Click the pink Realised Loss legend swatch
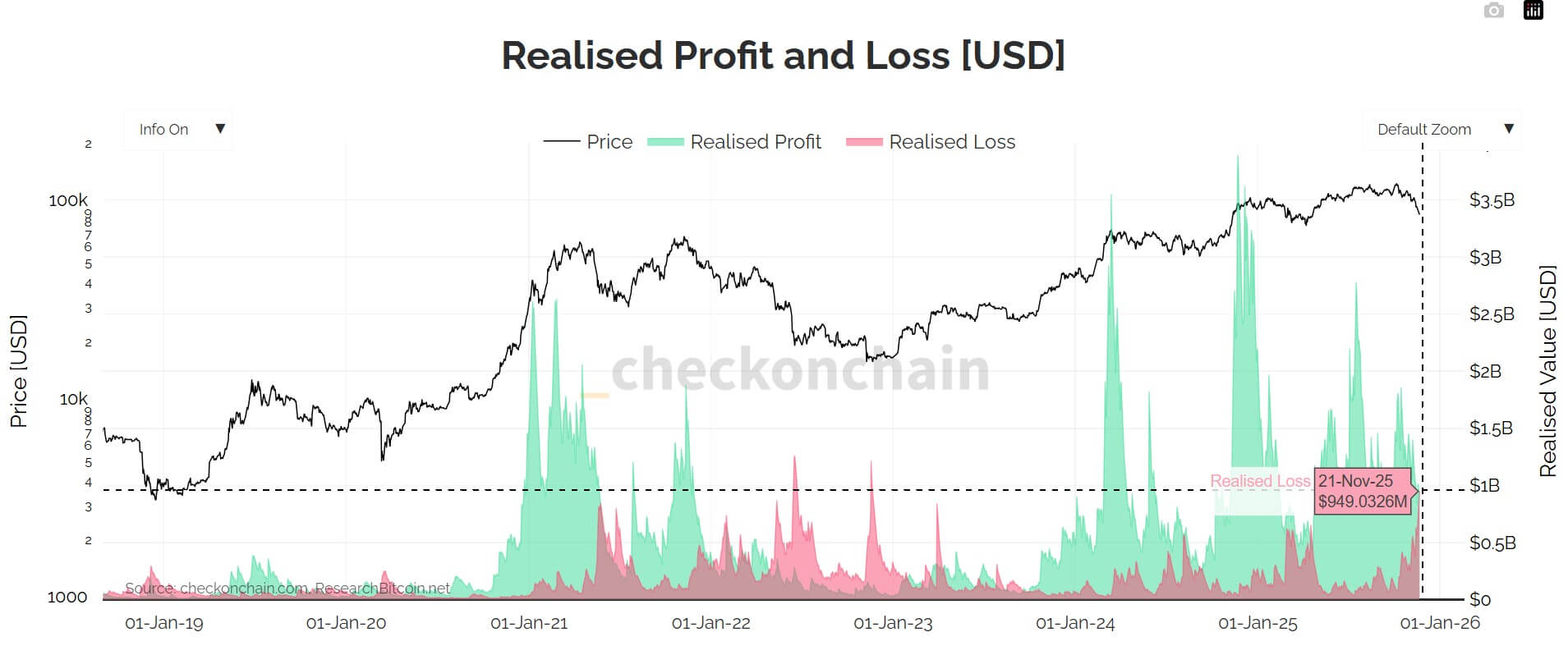Viewport: 1568px width, 646px height. [863, 141]
